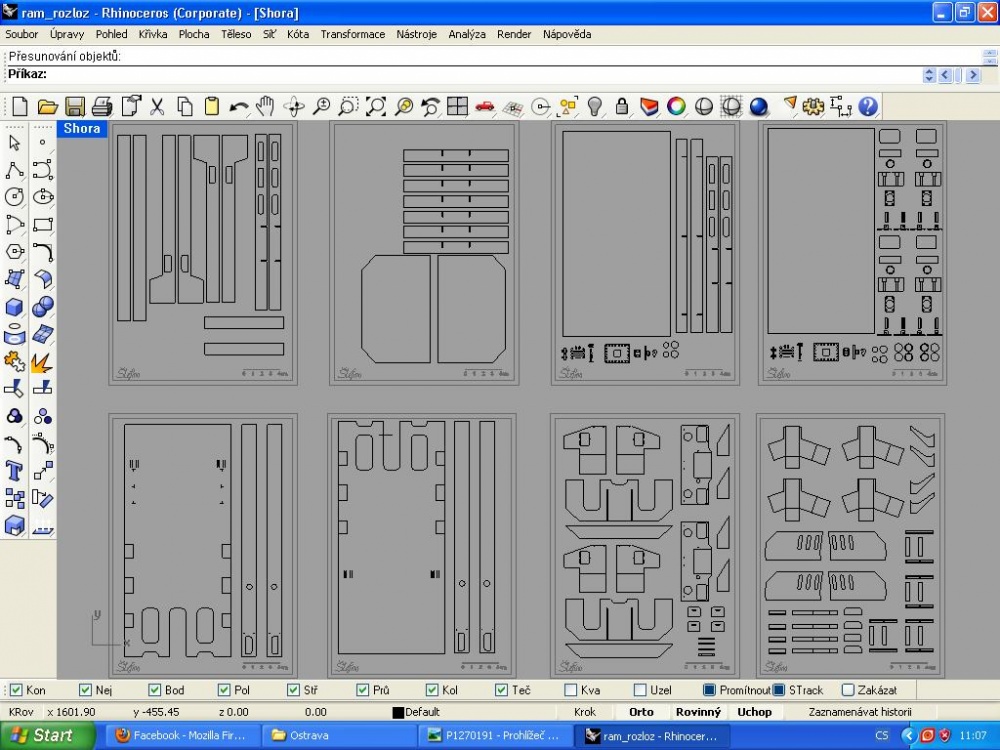1000x750 pixels.
Task: Open the Soubor menu
Action: (22, 34)
